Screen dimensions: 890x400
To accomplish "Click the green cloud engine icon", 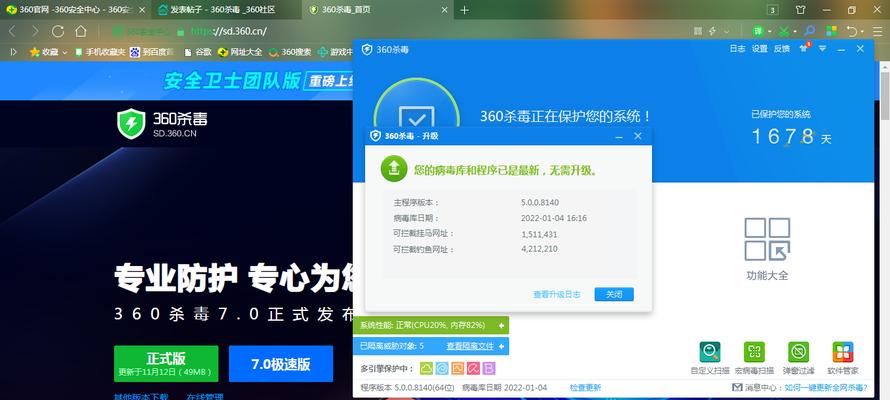I will click(426, 369).
